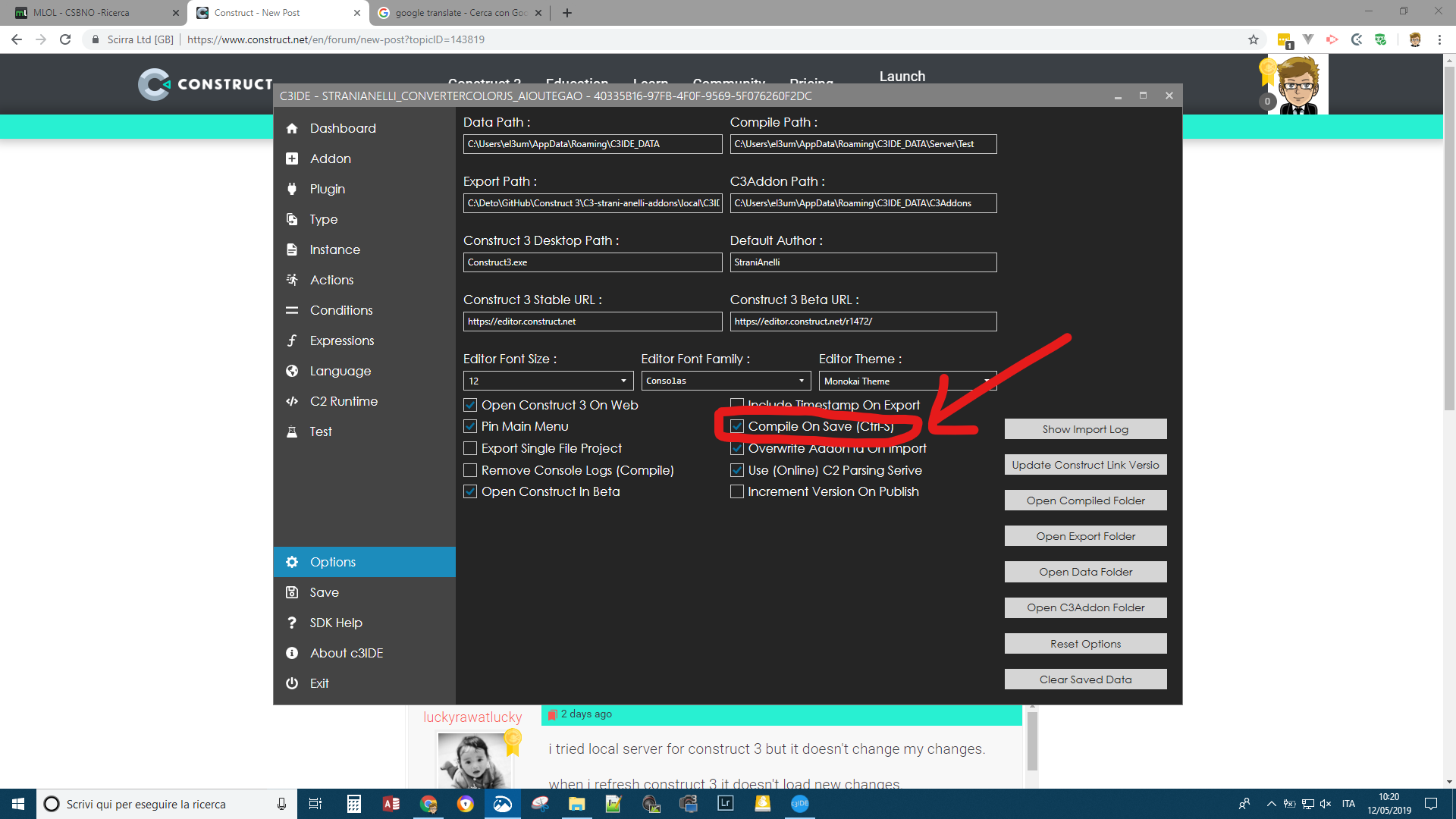The height and width of the screenshot is (819, 1456).
Task: Select the Language globe icon
Action: click(292, 372)
